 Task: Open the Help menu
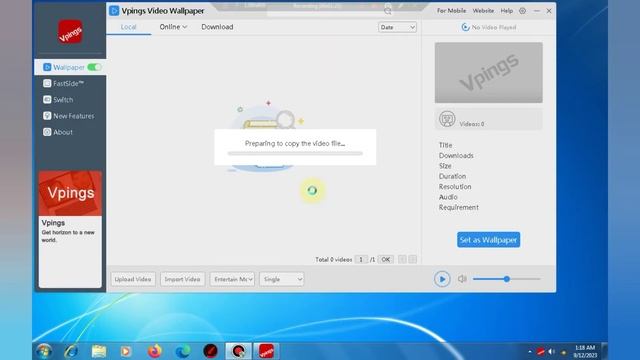[x=507, y=11]
